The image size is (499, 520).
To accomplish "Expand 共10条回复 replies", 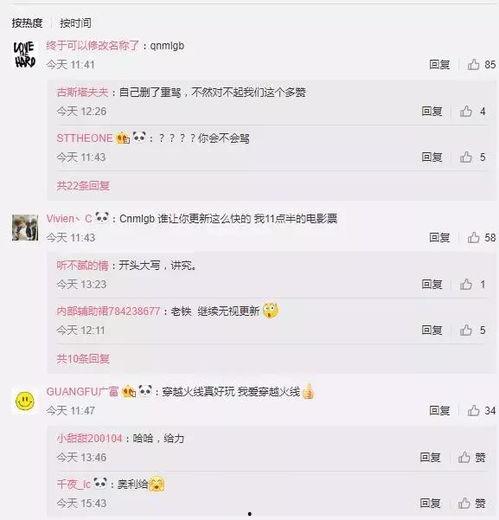I will point(83,359).
